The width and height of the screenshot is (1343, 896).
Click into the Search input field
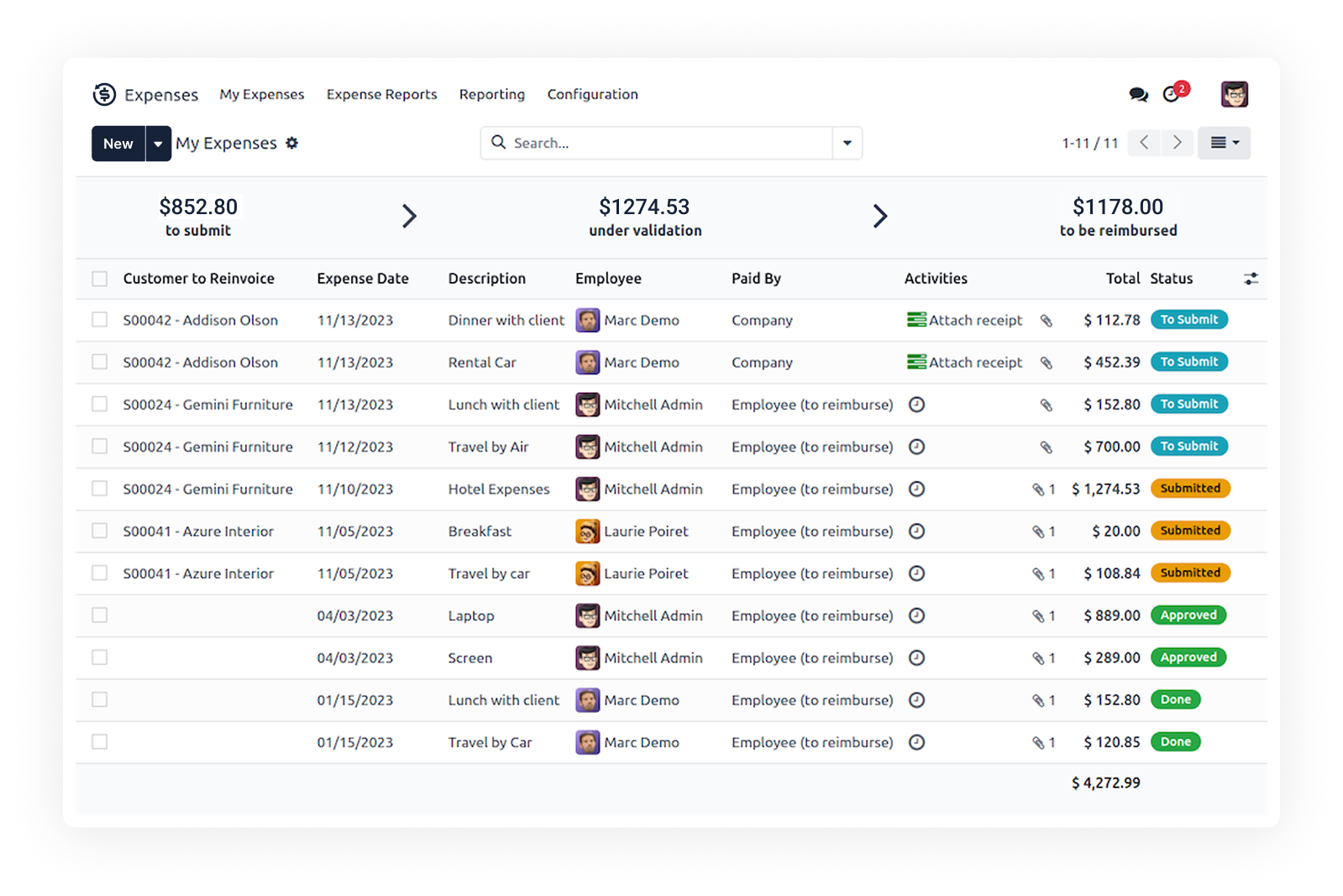click(x=670, y=143)
